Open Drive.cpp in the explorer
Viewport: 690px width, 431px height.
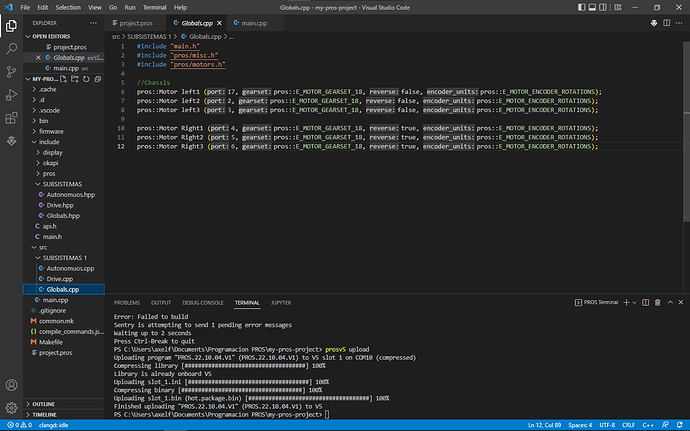pos(59,279)
